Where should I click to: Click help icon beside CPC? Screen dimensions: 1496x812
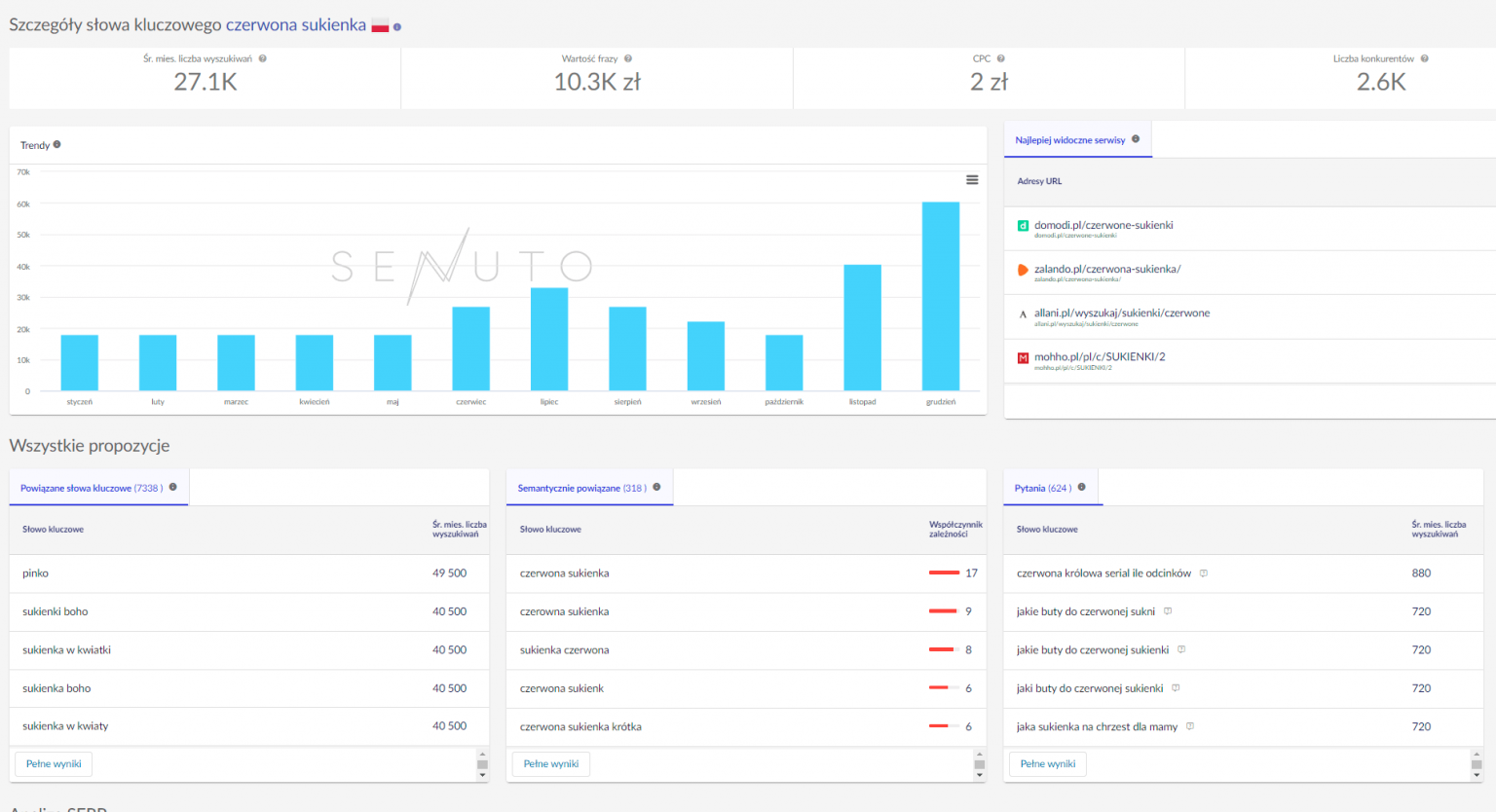tap(1000, 58)
